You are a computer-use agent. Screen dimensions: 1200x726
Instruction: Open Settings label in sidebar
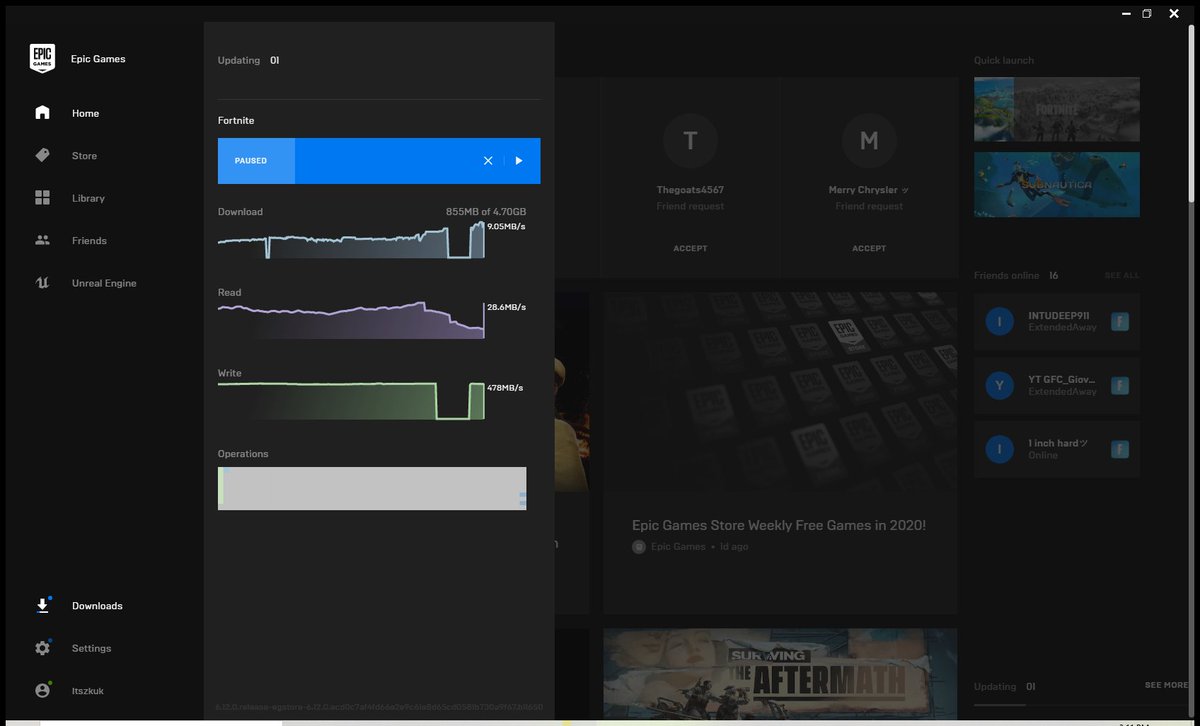coord(91,648)
